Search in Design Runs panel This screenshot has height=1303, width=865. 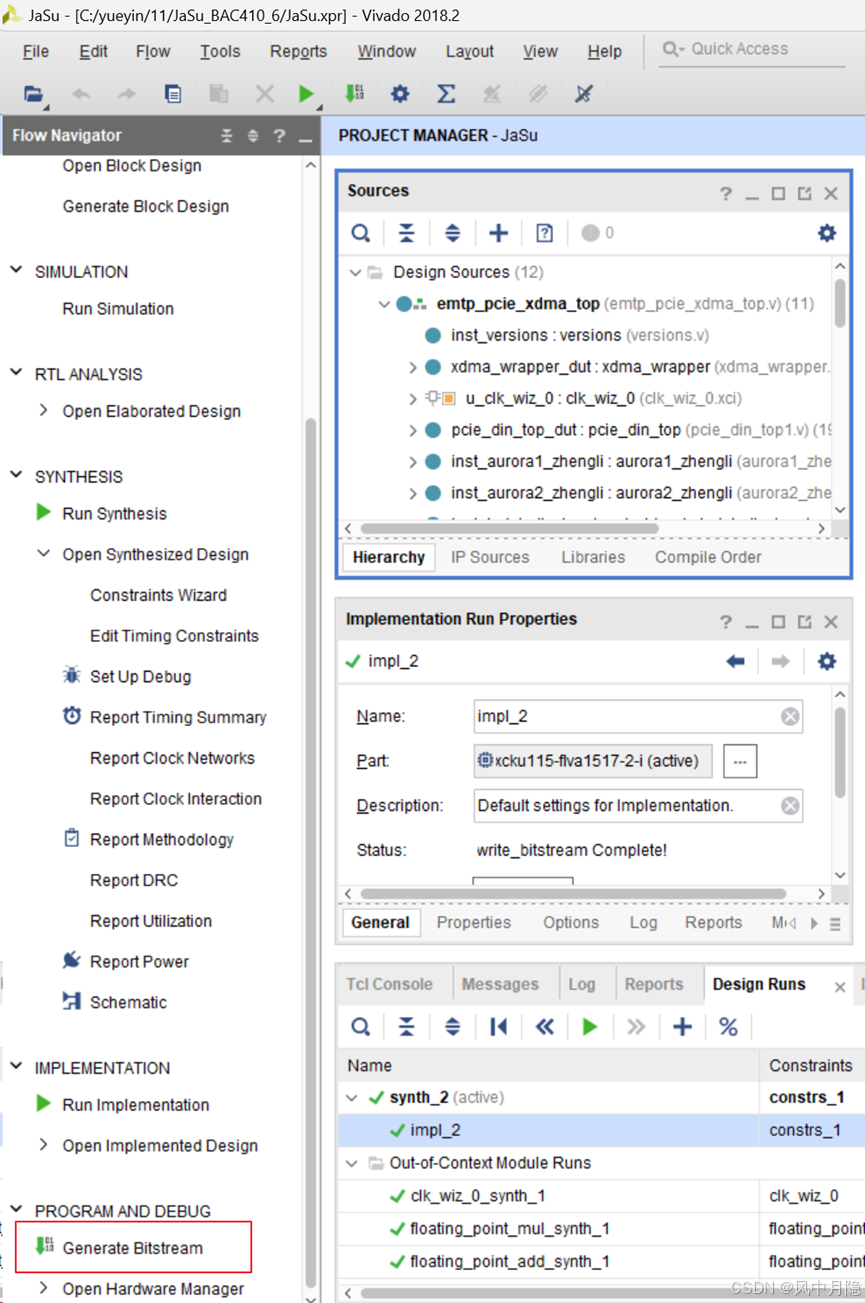pos(361,1027)
